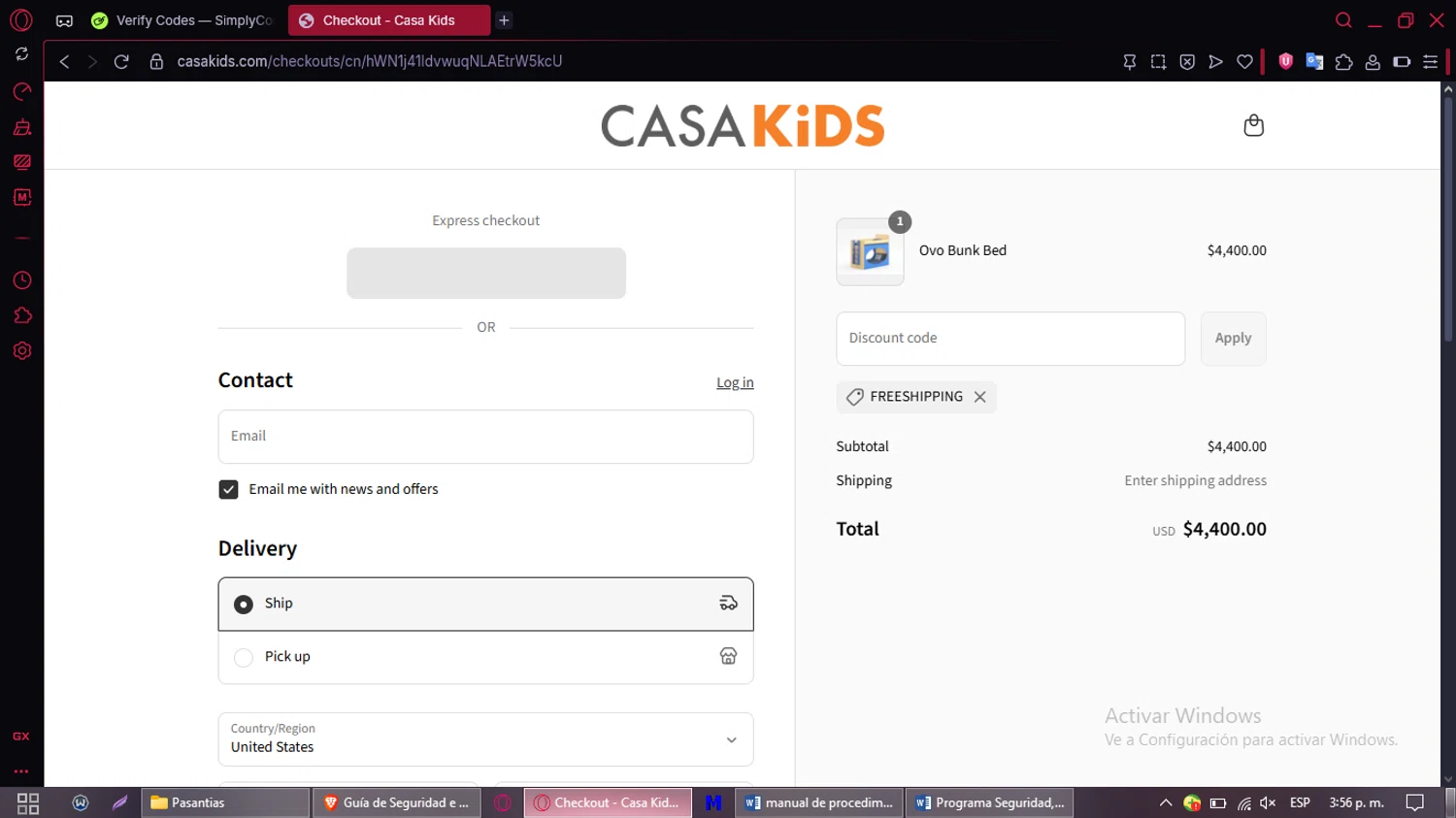The width and height of the screenshot is (1456, 818).
Task: Open Programa Seguridad Word taskbar item
Action: pyautogui.click(x=990, y=802)
